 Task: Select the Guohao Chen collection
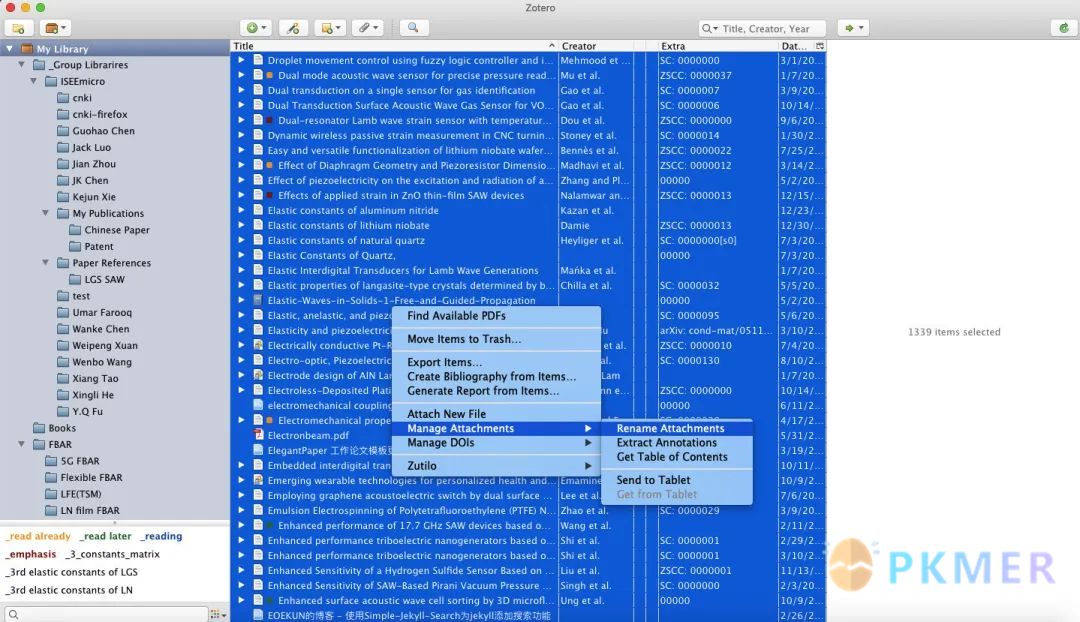coord(103,131)
